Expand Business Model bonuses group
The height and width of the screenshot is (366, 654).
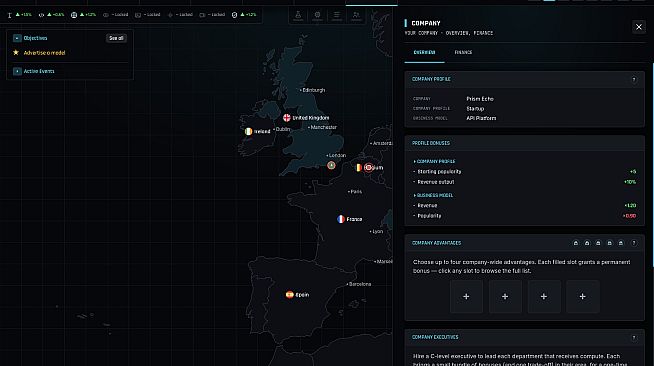[x=433, y=195]
